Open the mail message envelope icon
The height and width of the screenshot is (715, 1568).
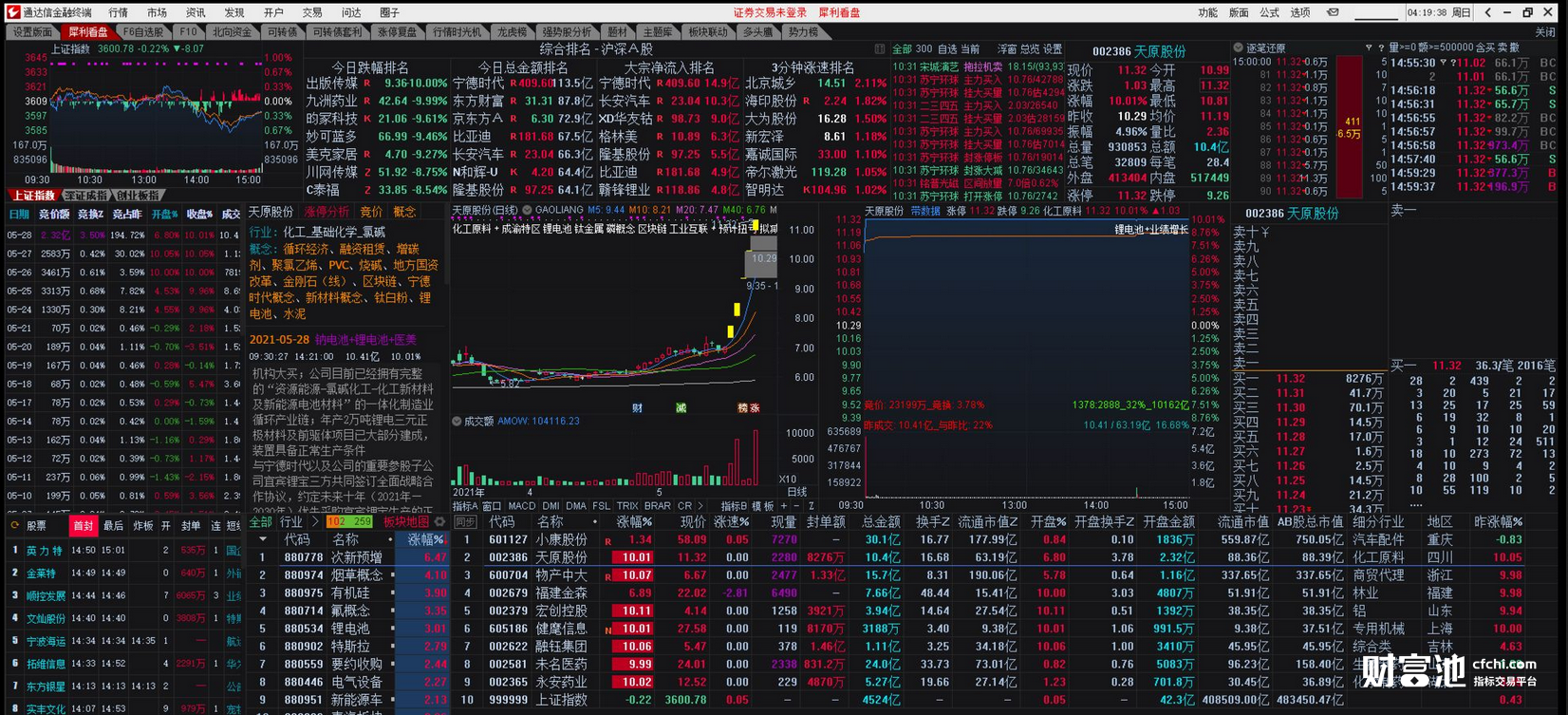[1333, 12]
